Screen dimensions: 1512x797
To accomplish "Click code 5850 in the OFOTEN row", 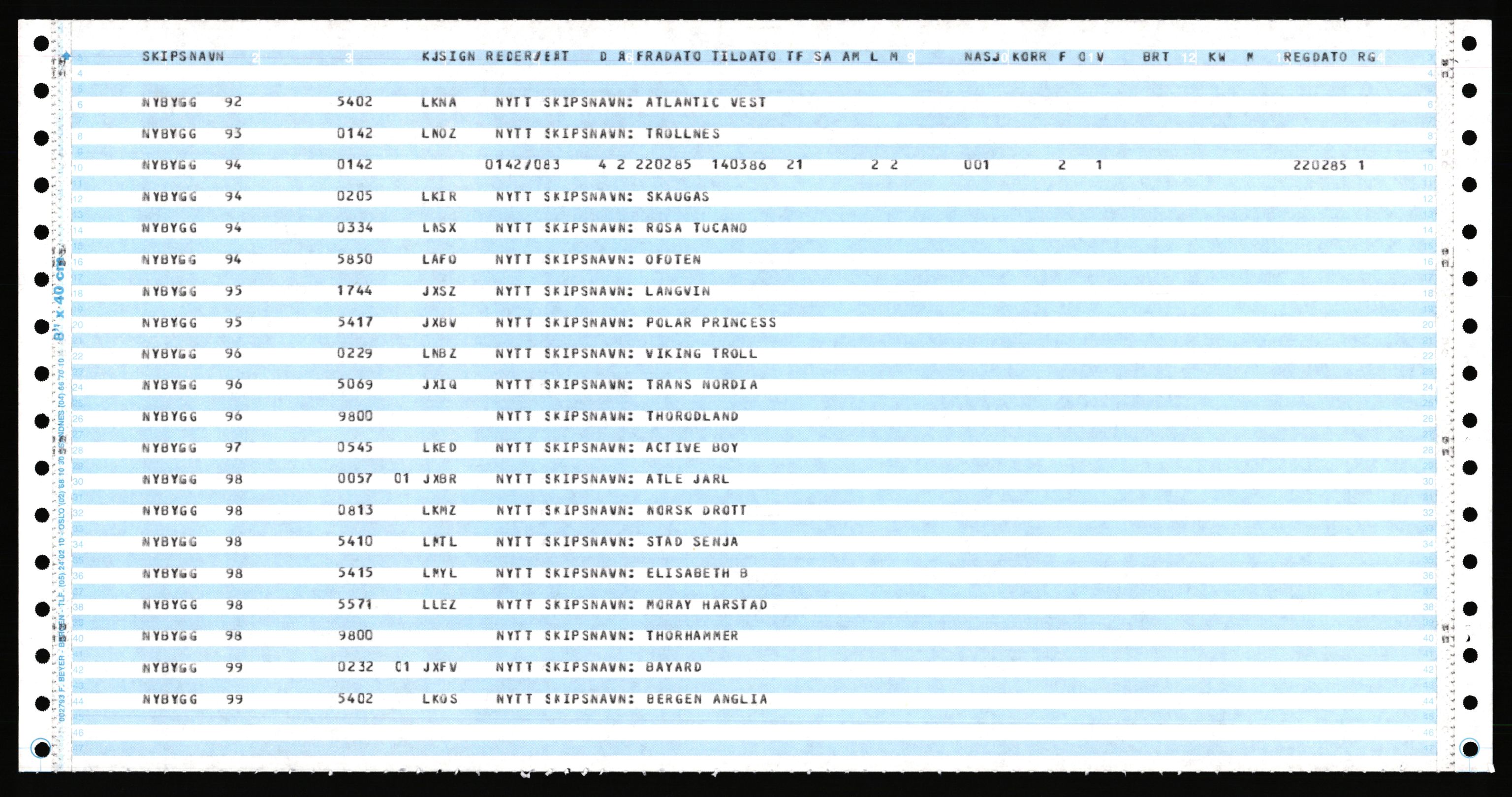I will 355,259.
